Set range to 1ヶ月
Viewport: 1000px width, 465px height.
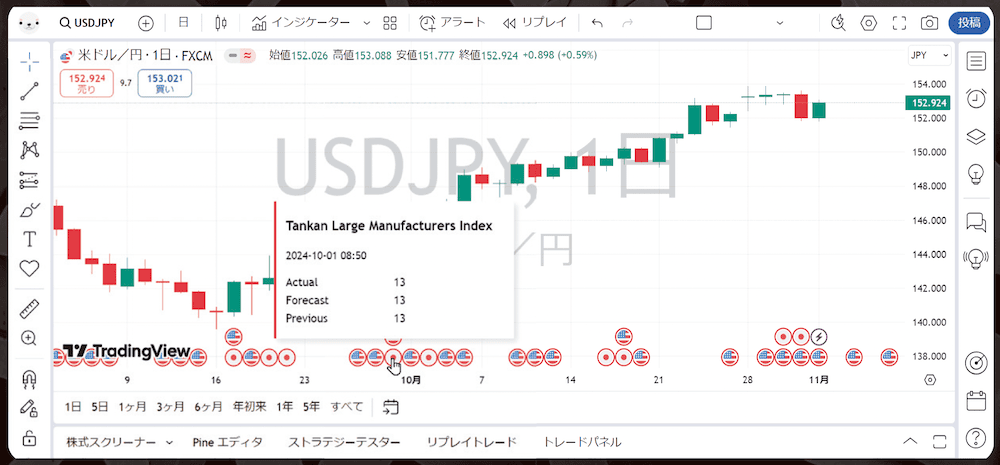132,406
